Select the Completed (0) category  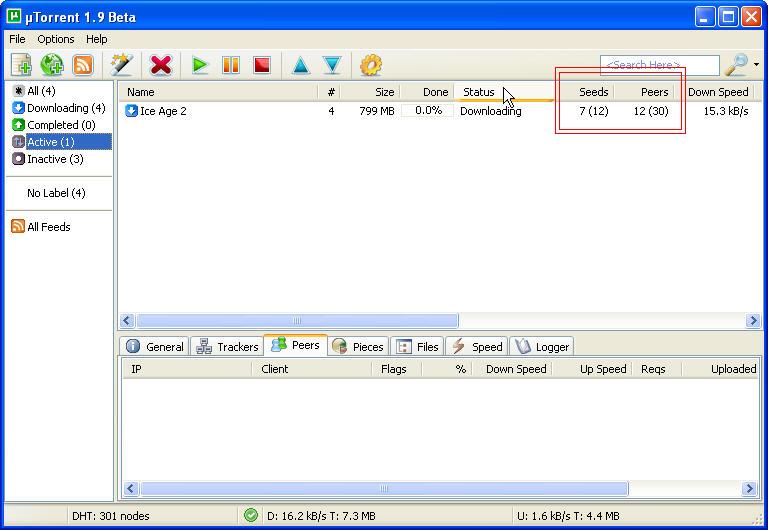61,125
